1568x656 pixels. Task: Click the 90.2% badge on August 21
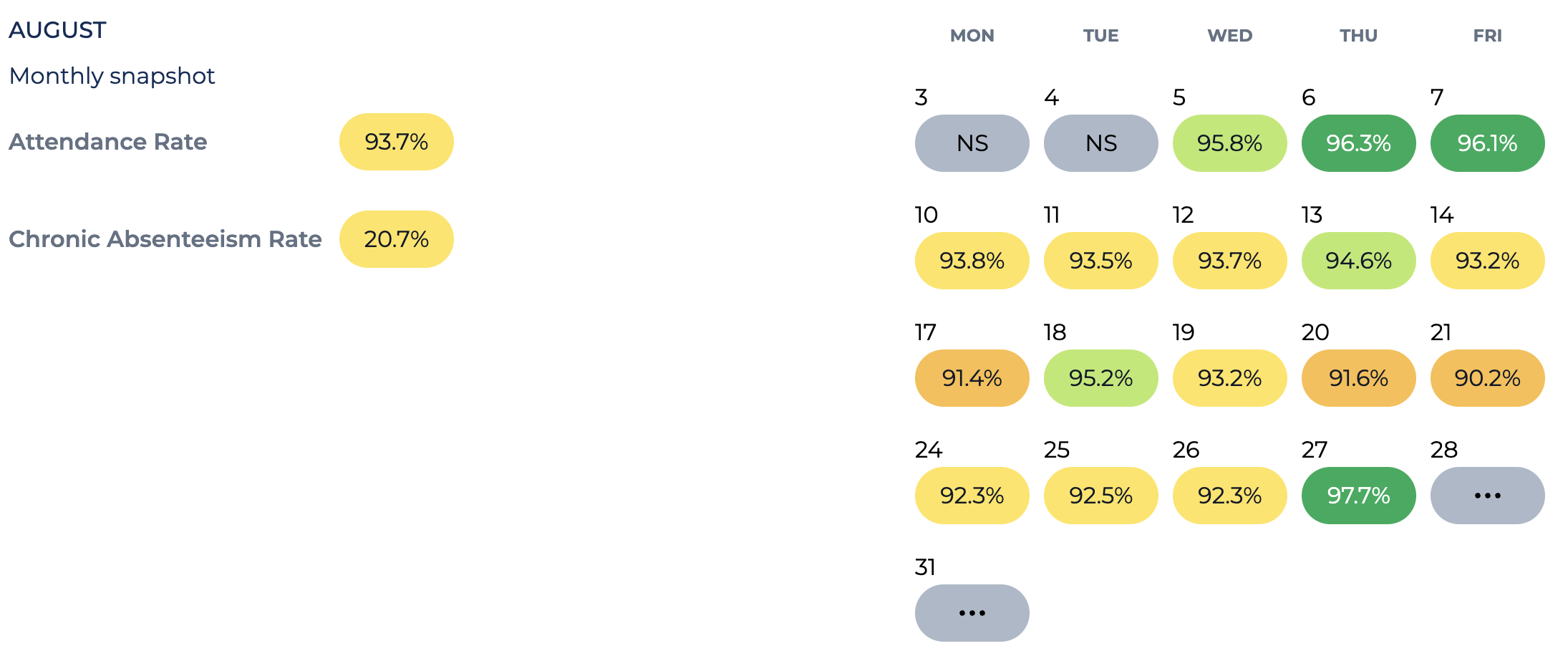tap(1487, 378)
